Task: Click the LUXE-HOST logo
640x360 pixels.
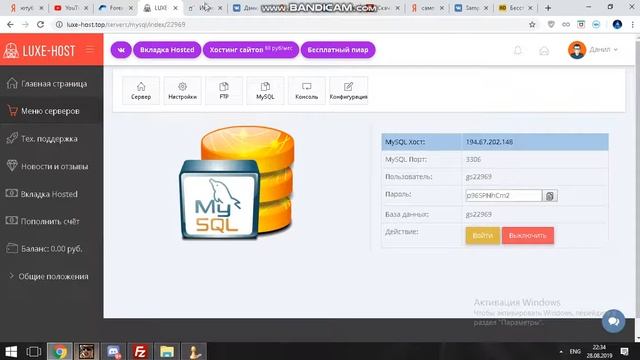Action: tap(39, 51)
